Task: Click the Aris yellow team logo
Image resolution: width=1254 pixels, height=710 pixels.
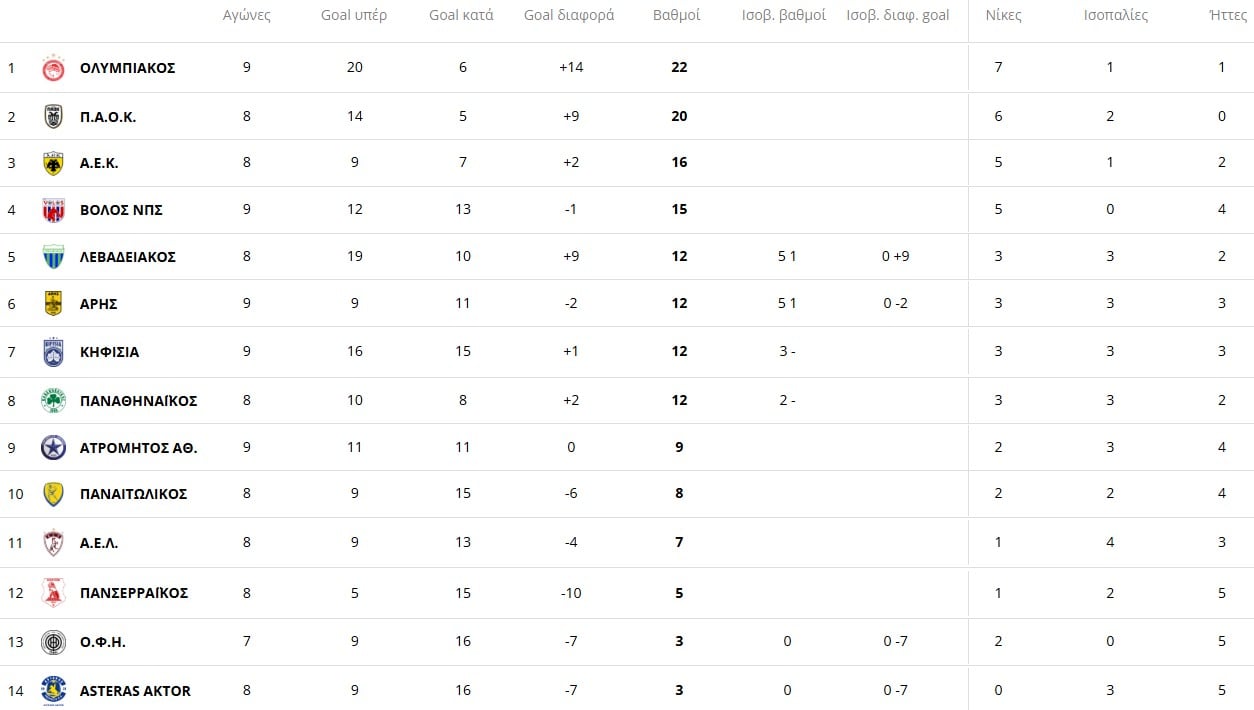Action: pos(53,303)
